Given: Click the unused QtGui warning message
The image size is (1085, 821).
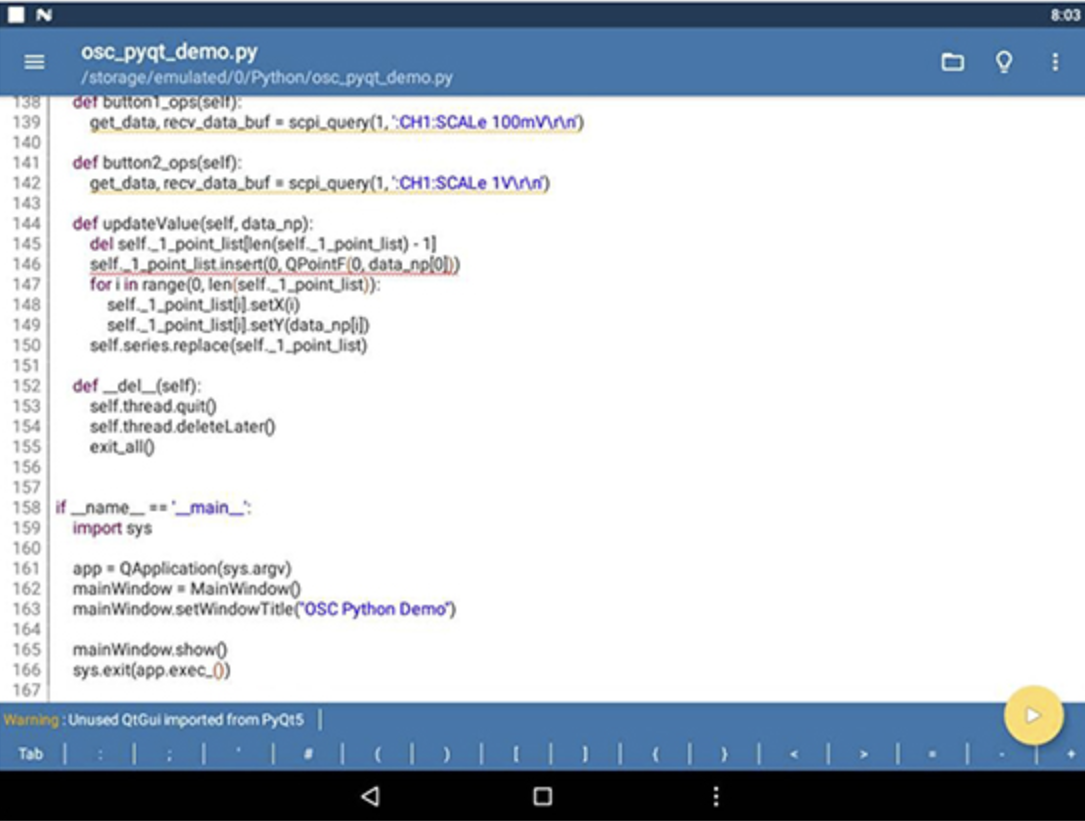Looking at the screenshot, I should point(160,719).
